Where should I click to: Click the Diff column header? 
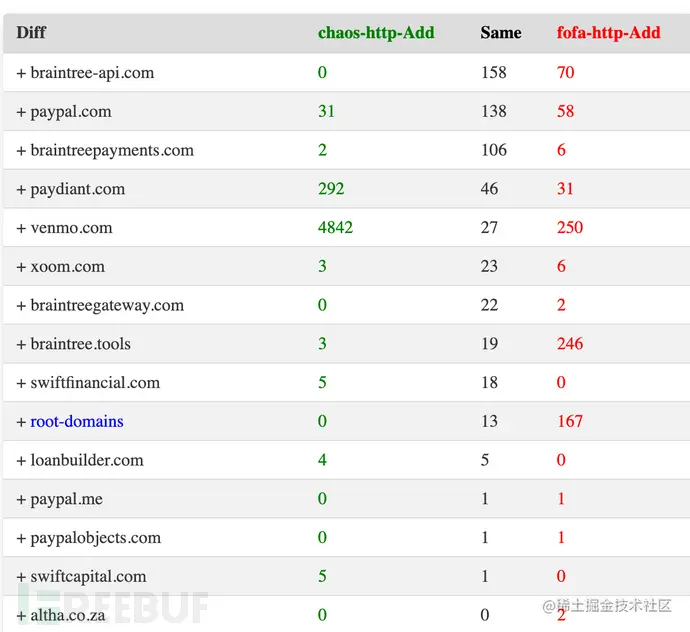31,33
